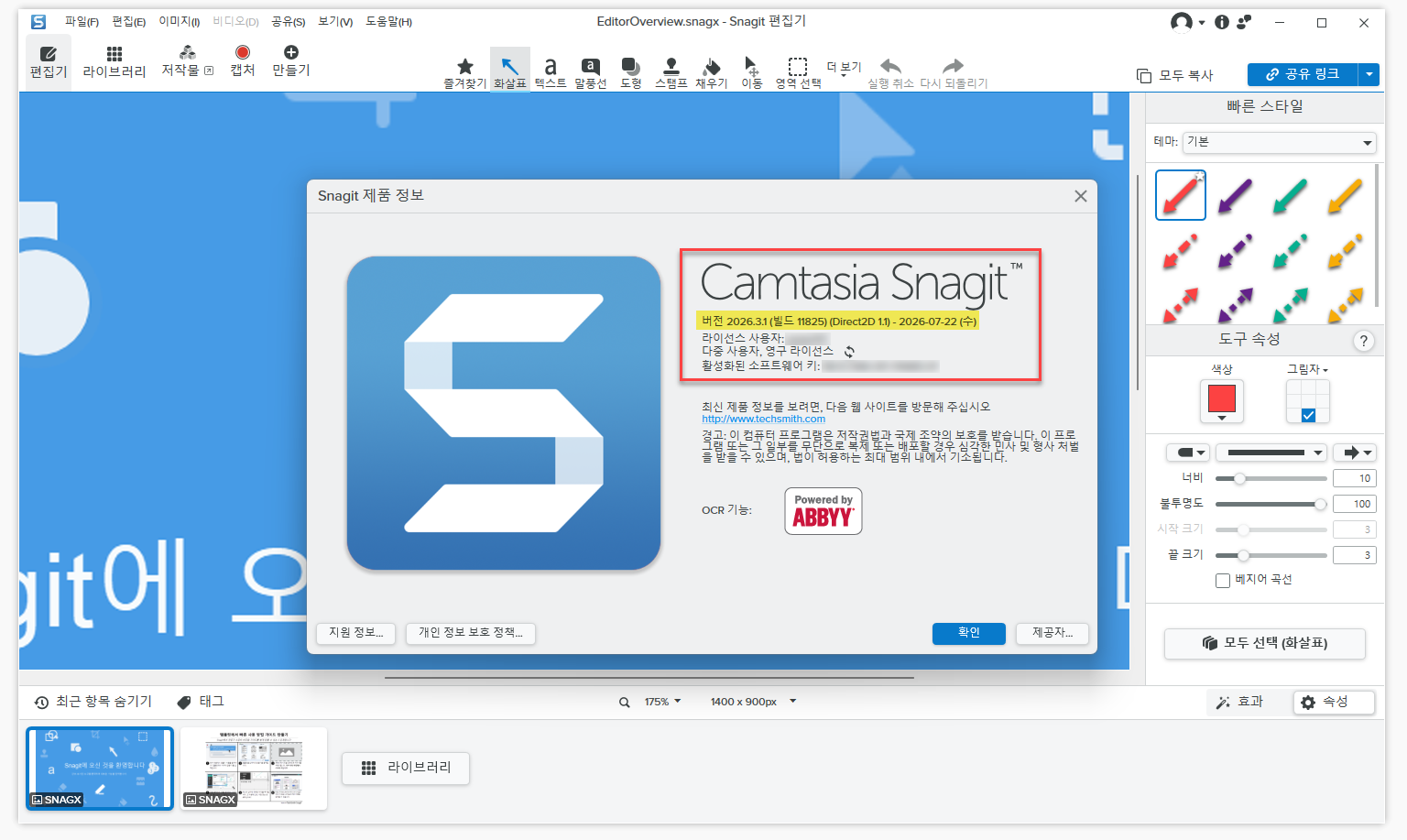Image resolution: width=1407 pixels, height=840 pixels.
Task: Open the 파일 menu
Action: click(x=82, y=22)
